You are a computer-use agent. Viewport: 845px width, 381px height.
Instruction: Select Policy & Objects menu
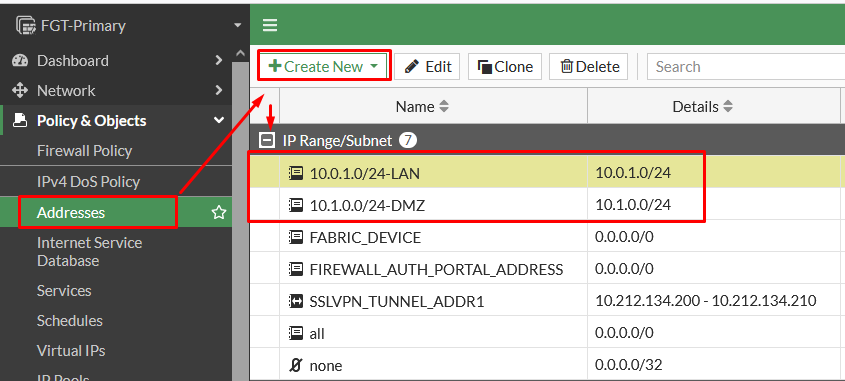click(x=92, y=121)
